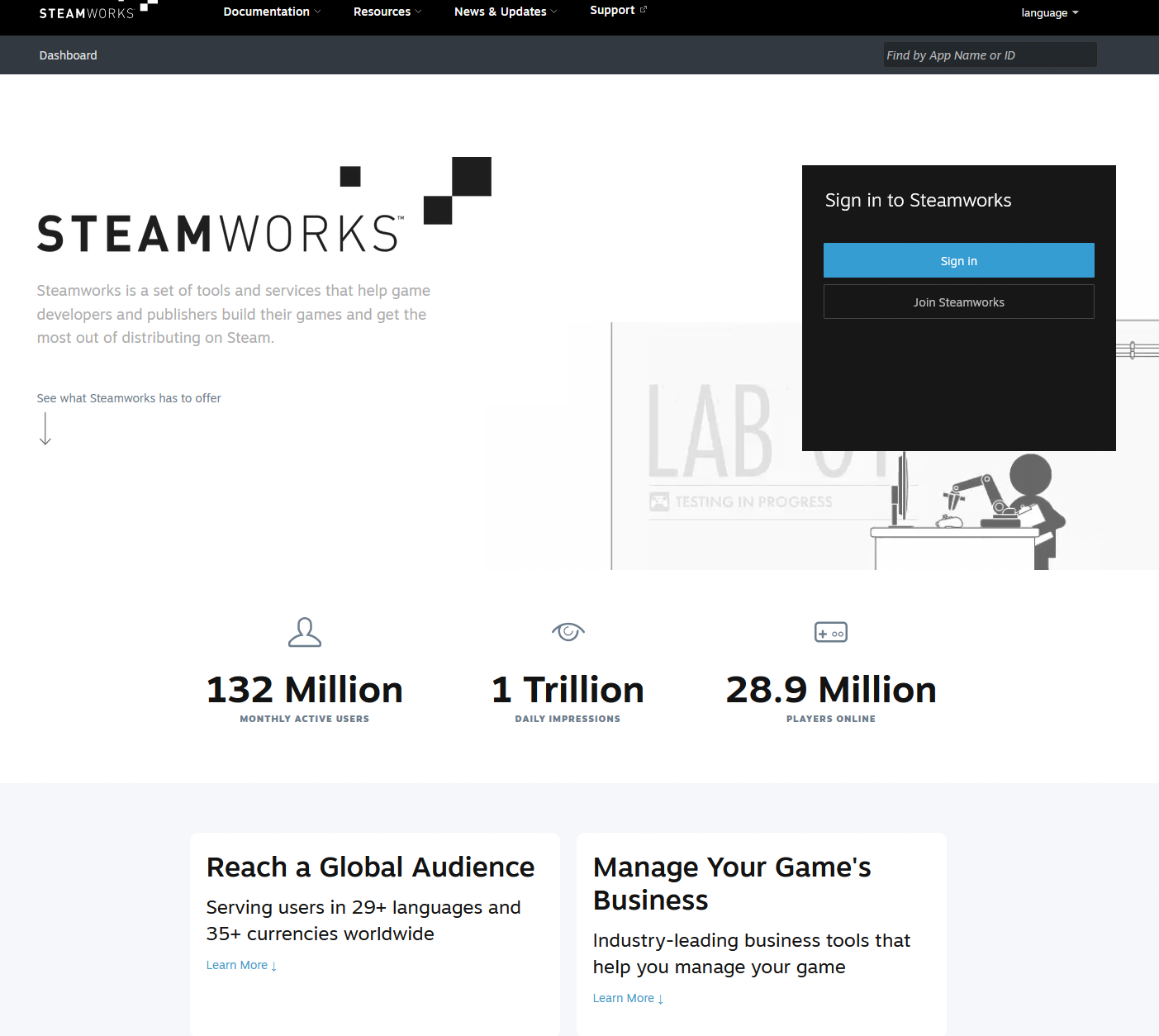Image resolution: width=1159 pixels, height=1036 pixels.
Task: Click Learn More under Reach a Global Audience
Action: click(x=241, y=965)
